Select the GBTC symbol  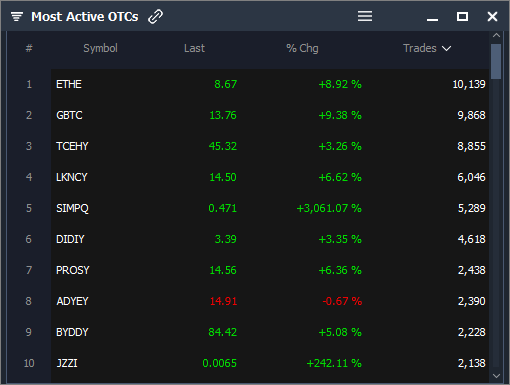click(x=69, y=115)
